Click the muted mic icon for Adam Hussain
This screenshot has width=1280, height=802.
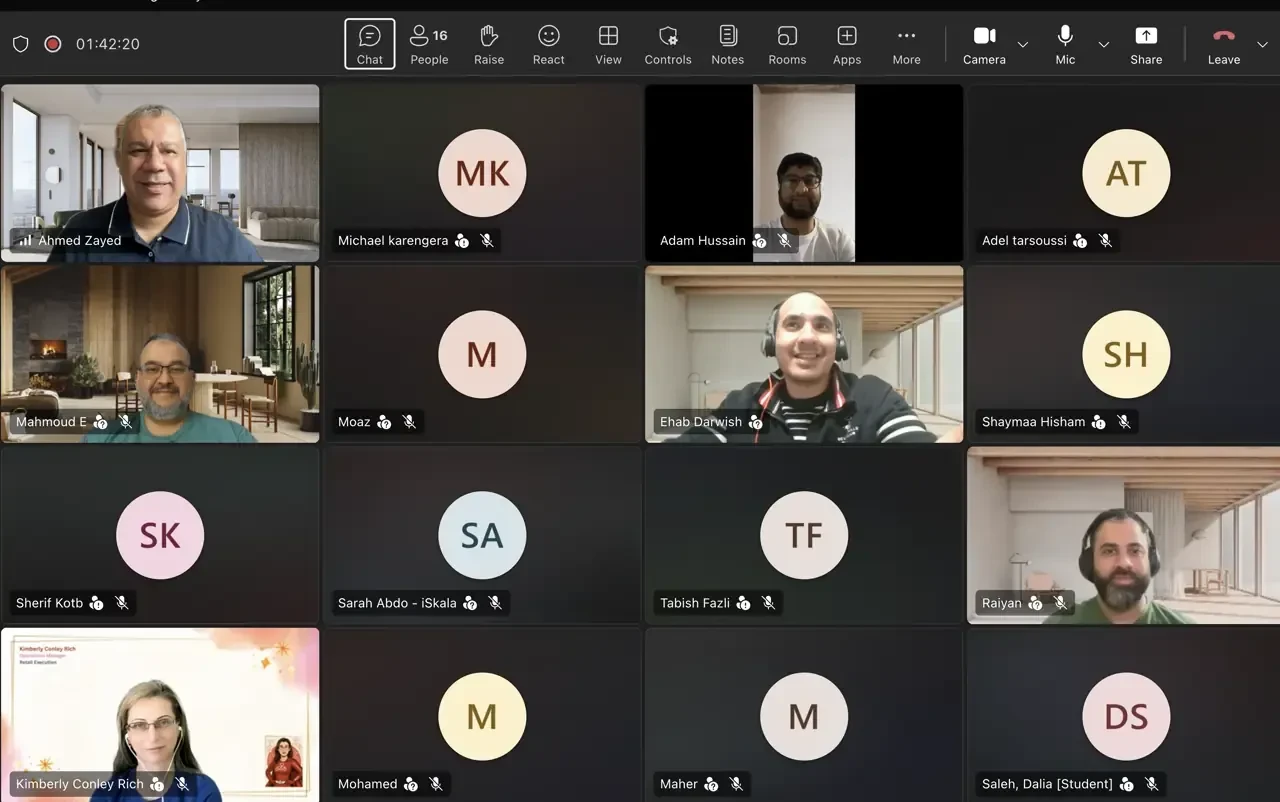click(x=785, y=241)
